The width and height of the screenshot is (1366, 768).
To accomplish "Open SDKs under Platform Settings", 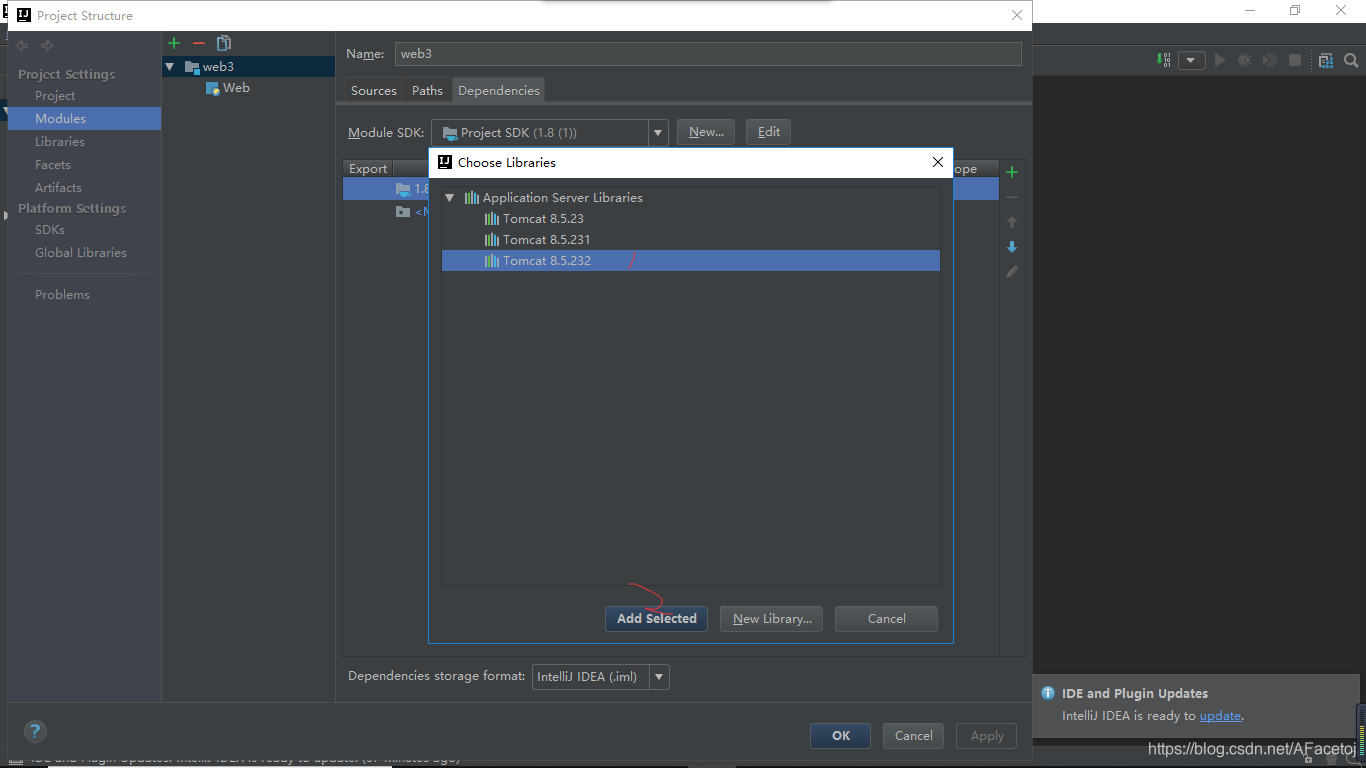I will click(x=50, y=230).
